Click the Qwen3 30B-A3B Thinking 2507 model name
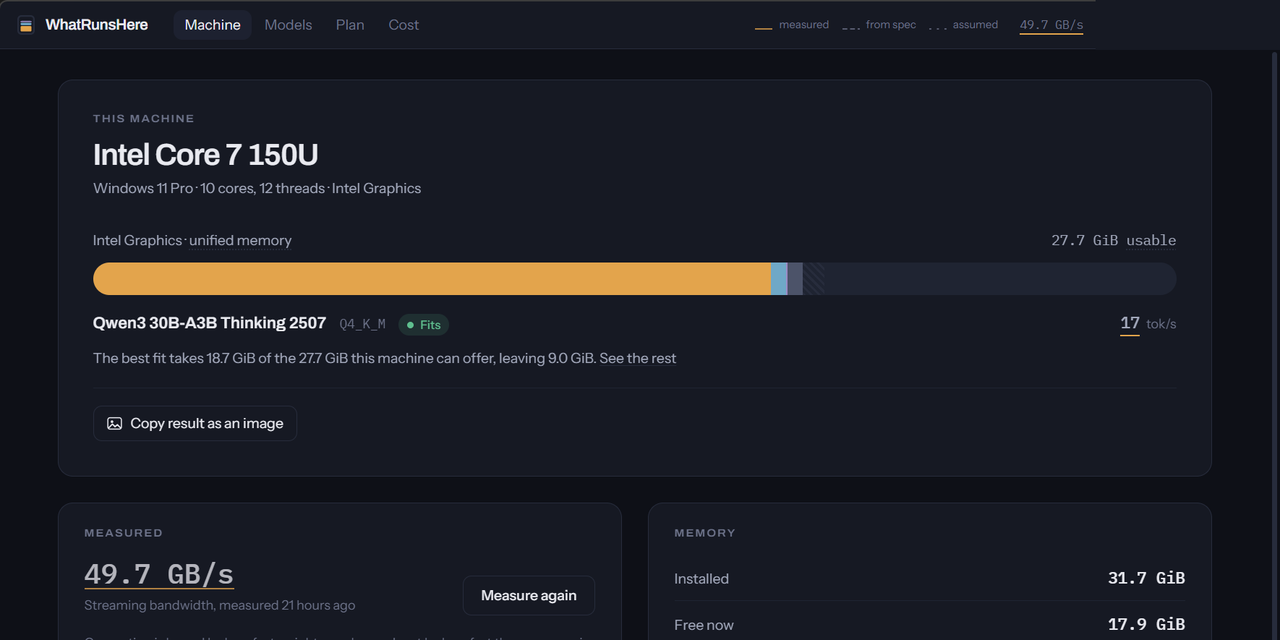Screen dimensions: 1280x640 point(210,323)
